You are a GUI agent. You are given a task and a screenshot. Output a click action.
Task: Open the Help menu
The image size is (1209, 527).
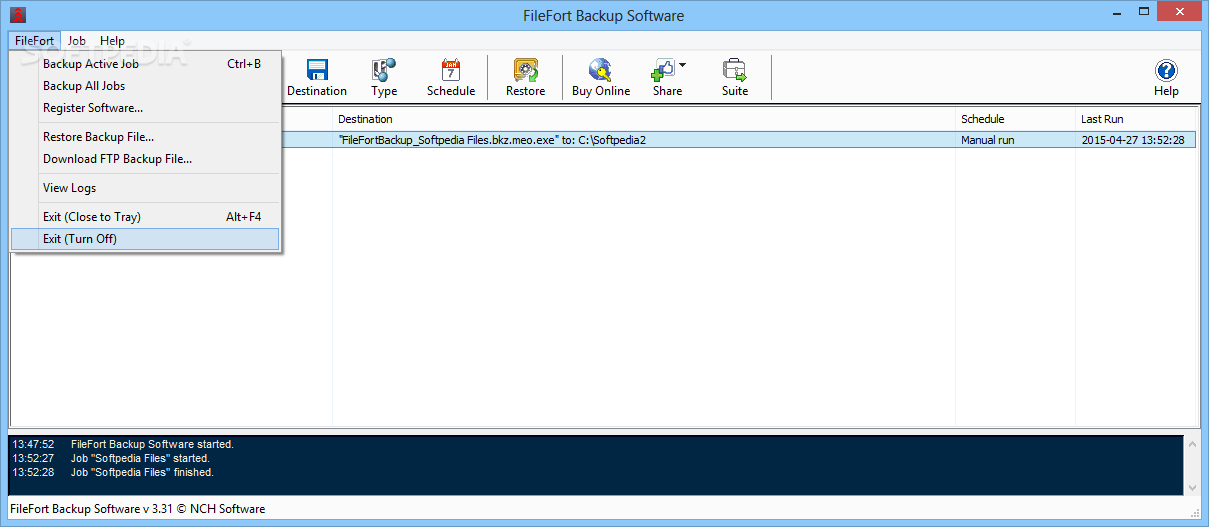[113, 41]
